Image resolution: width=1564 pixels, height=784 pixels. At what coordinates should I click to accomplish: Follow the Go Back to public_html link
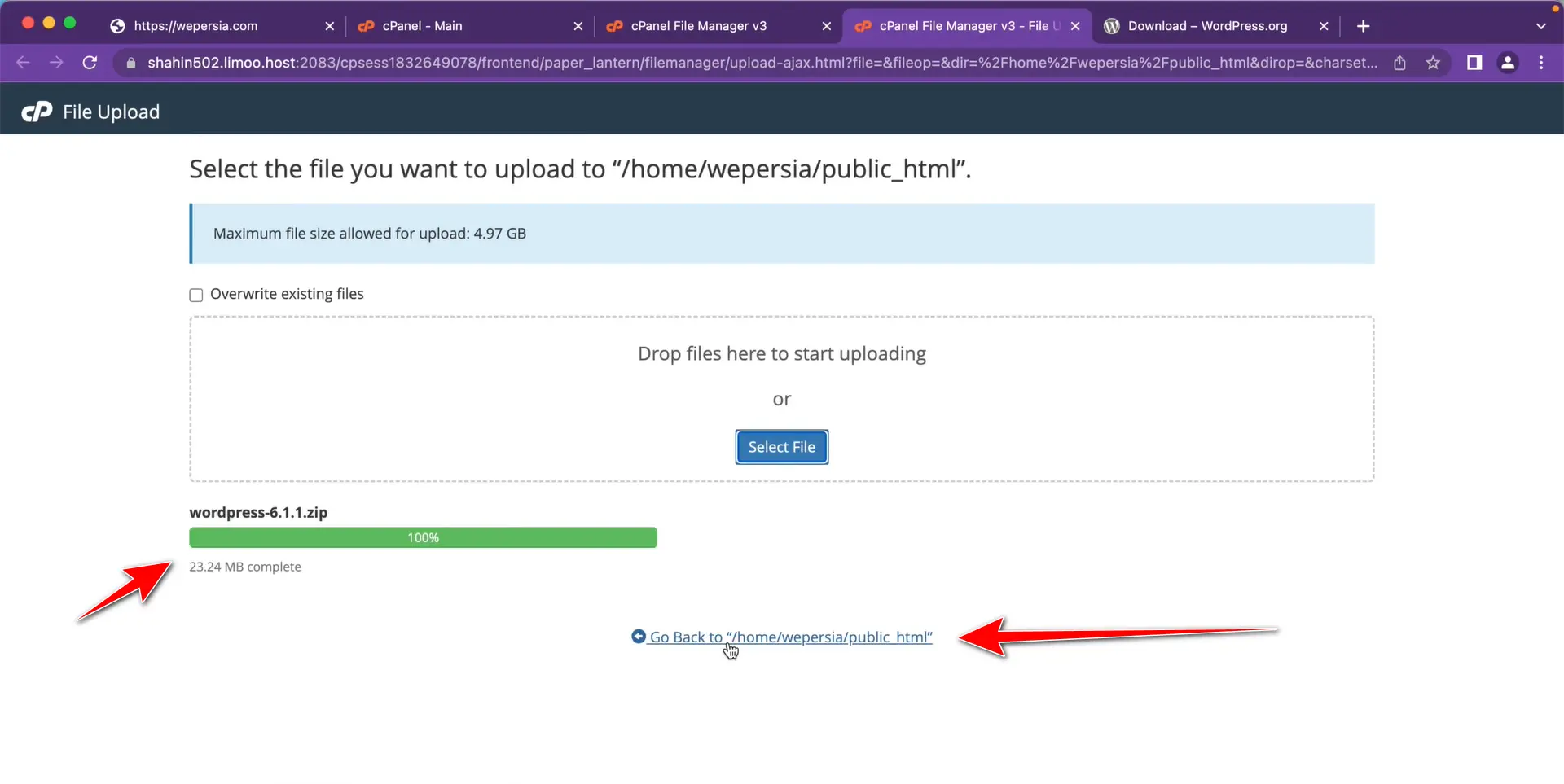790,637
